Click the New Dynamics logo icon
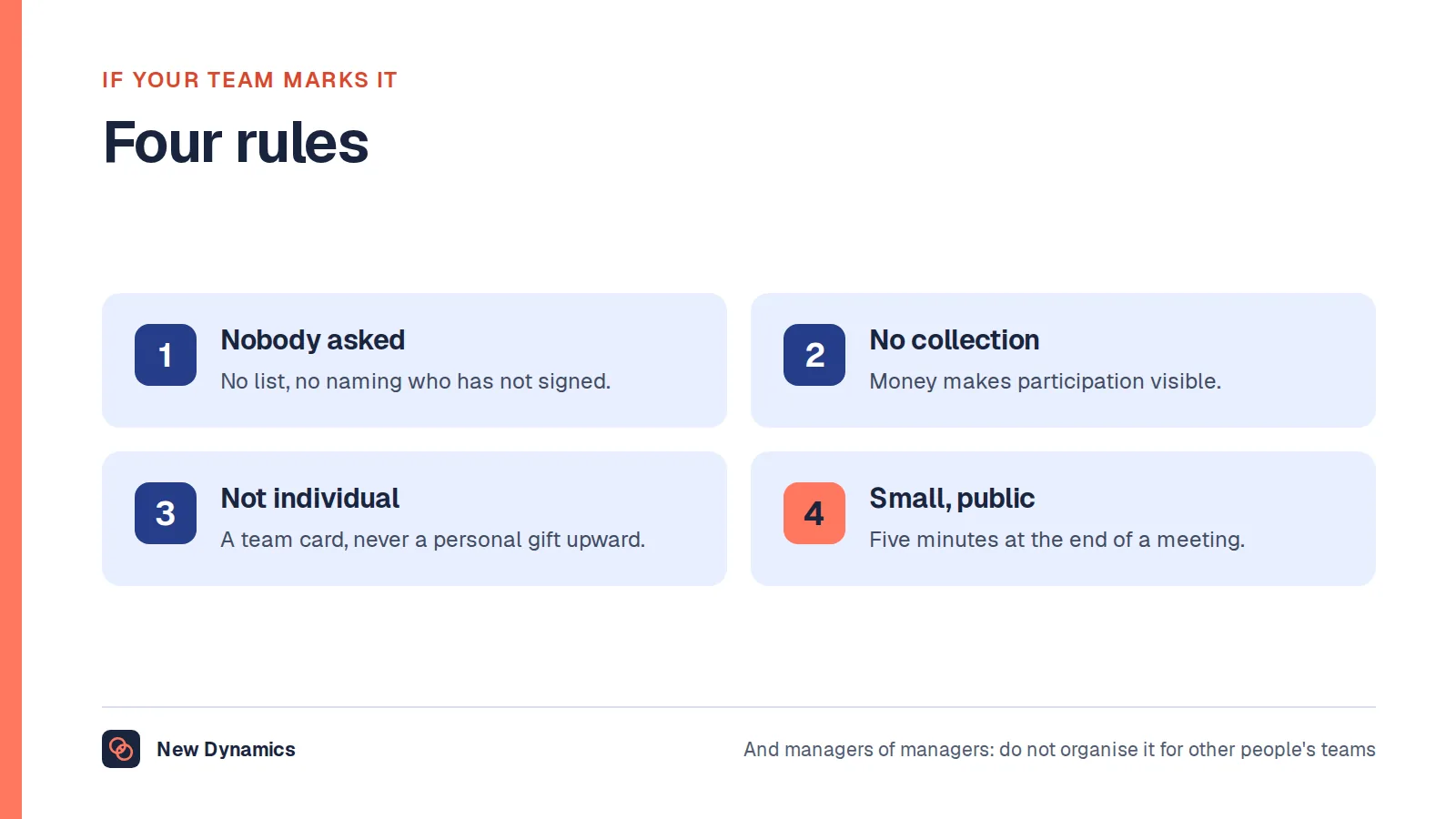1456x819 pixels. pyautogui.click(x=121, y=749)
